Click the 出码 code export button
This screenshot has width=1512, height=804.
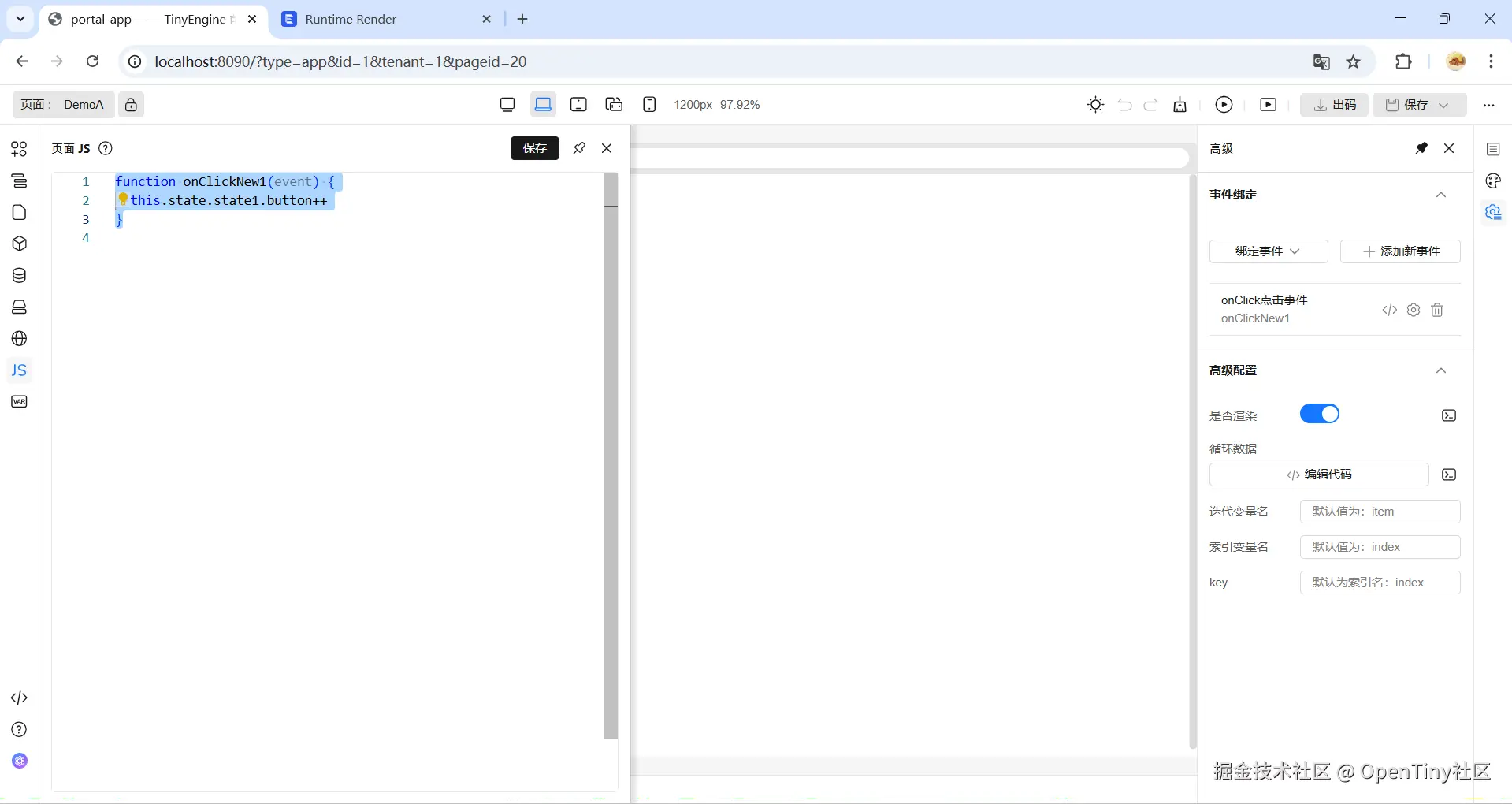1335,104
